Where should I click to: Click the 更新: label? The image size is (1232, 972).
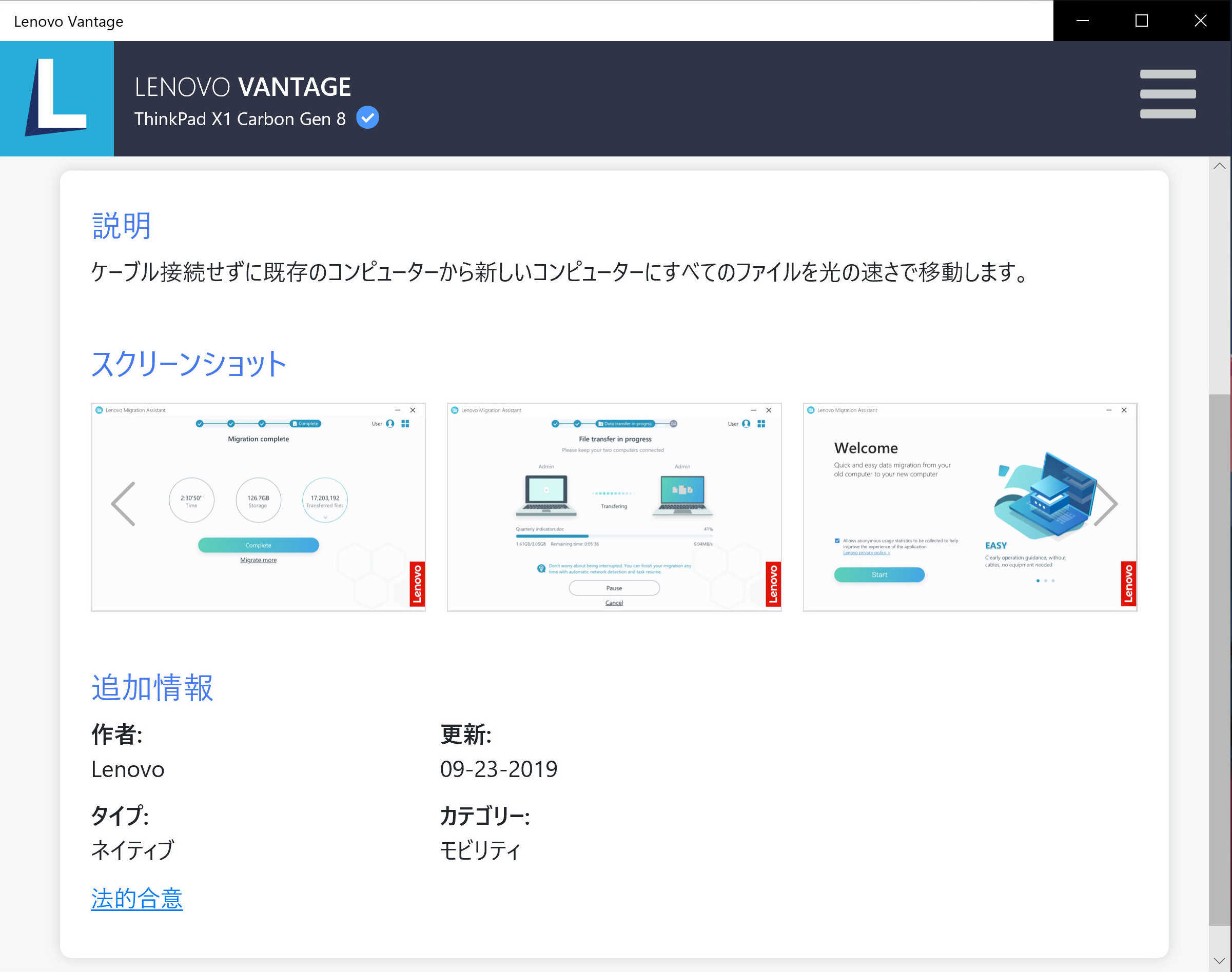[x=466, y=734]
